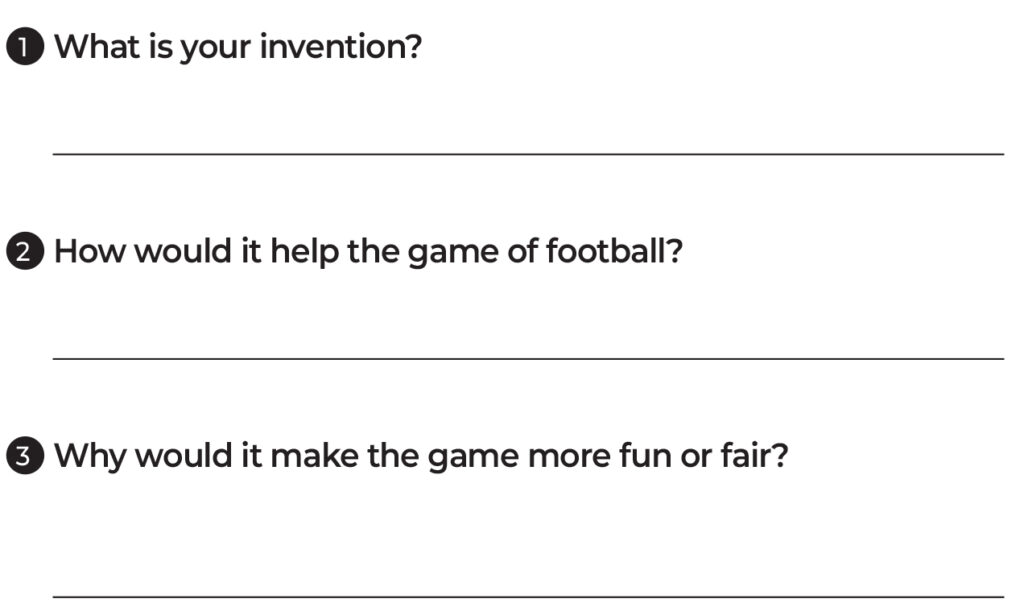This screenshot has width=1024, height=607.
Task: Click the number 2 circle badge
Action: [x=25, y=252]
